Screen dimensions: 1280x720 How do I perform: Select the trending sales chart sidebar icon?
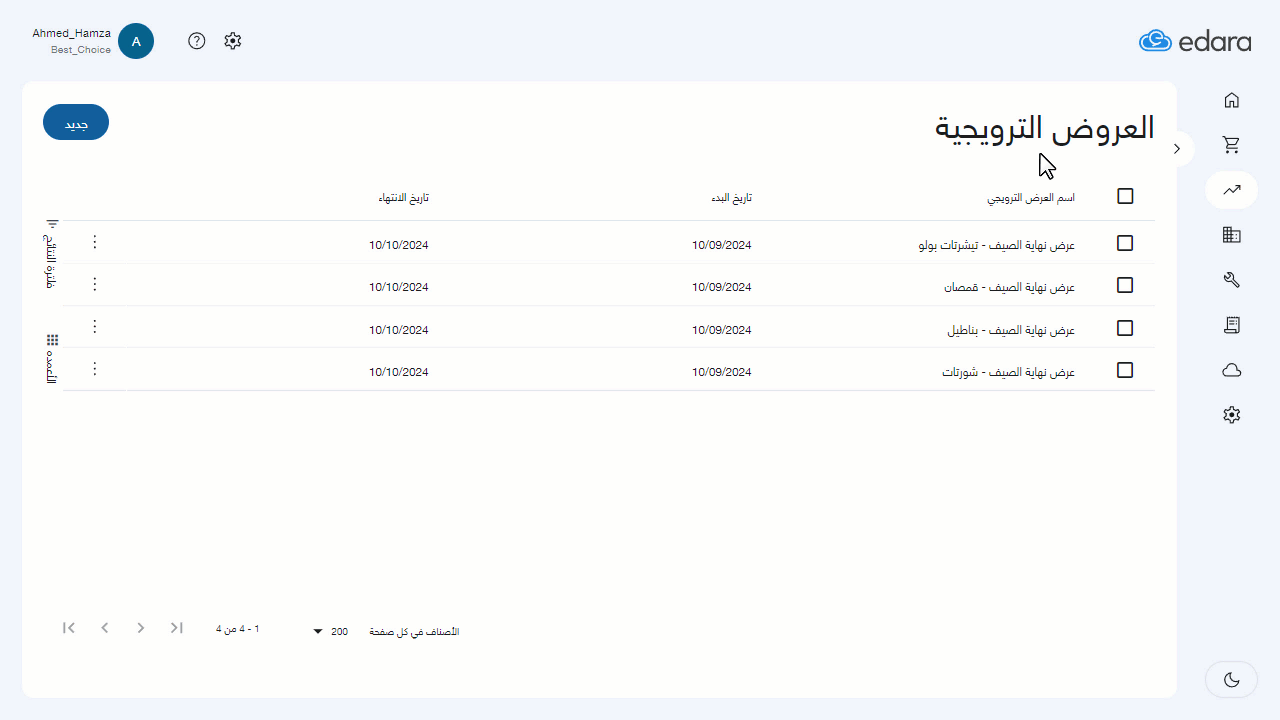(x=1232, y=190)
